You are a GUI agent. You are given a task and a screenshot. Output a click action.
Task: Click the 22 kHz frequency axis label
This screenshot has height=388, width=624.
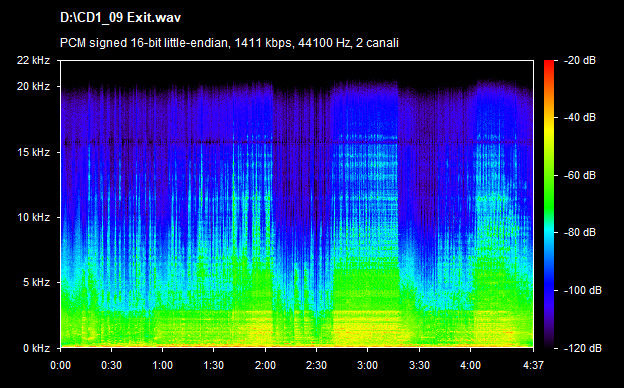click(33, 60)
